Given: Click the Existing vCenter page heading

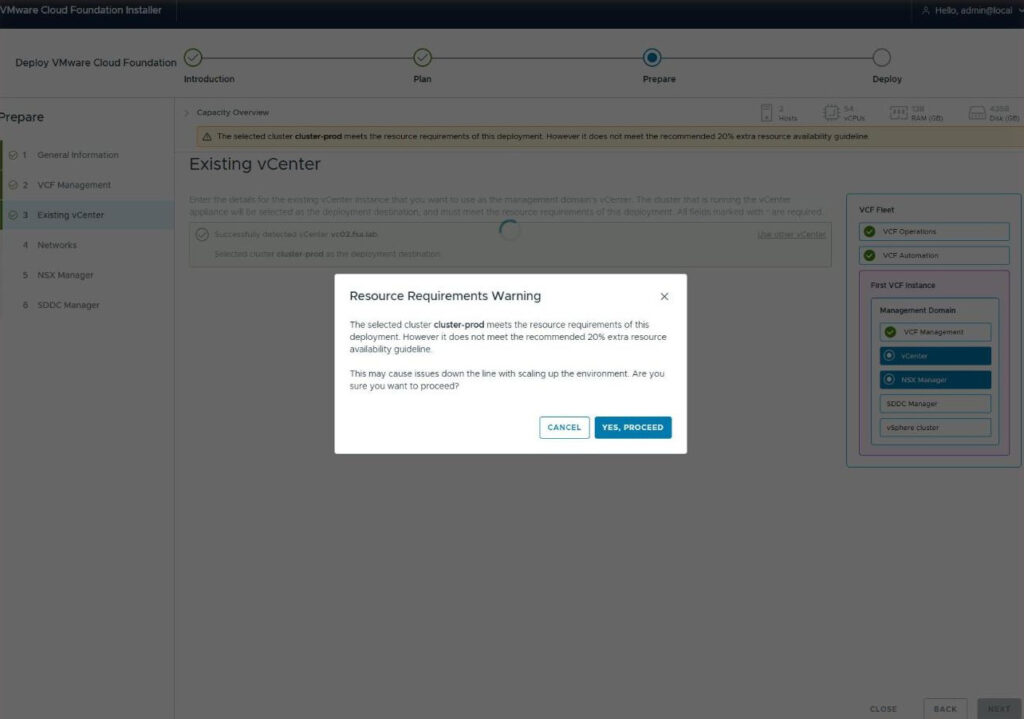Looking at the screenshot, I should [x=255, y=164].
